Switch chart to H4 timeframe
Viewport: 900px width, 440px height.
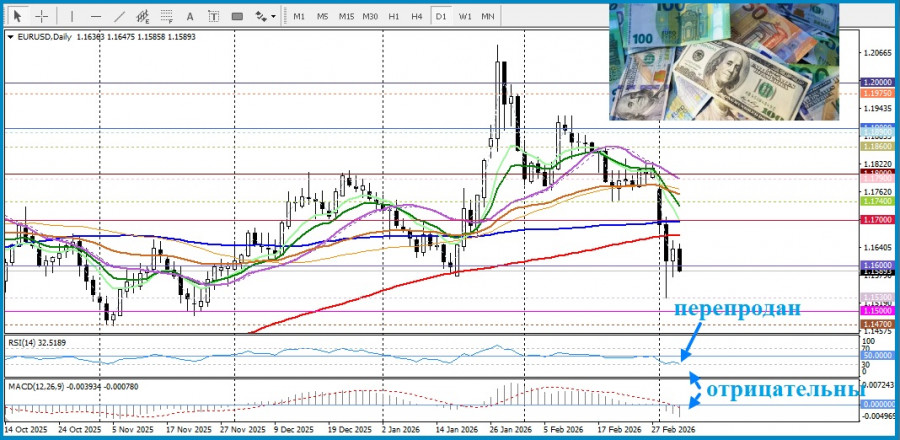tap(417, 16)
